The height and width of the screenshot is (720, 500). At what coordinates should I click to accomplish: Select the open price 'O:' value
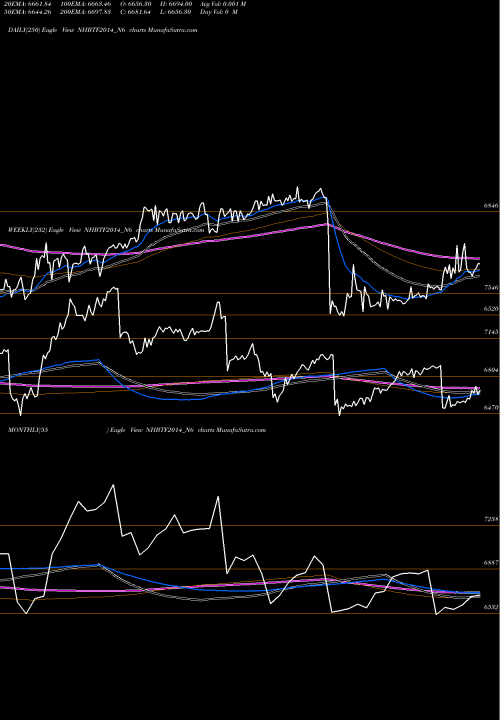(x=135, y=4)
